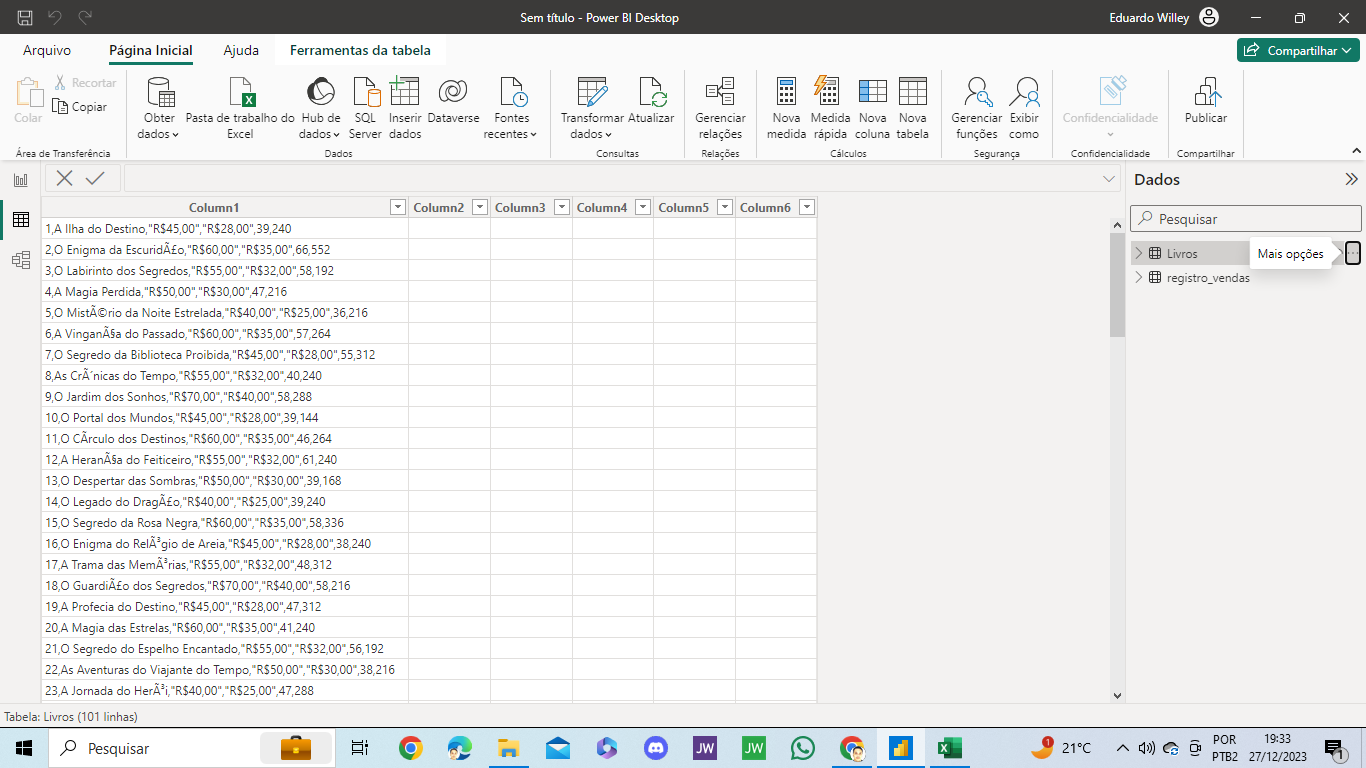Expand the Livros table fields
The height and width of the screenshot is (768, 1366).
(1138, 253)
